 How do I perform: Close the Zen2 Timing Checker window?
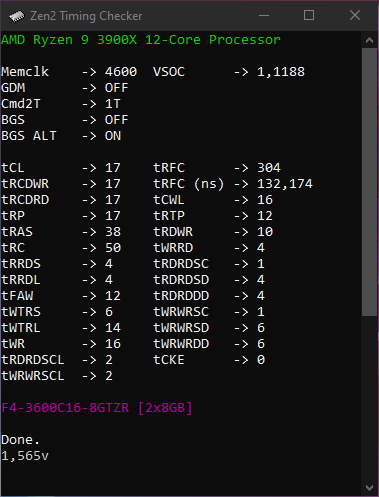(355, 16)
